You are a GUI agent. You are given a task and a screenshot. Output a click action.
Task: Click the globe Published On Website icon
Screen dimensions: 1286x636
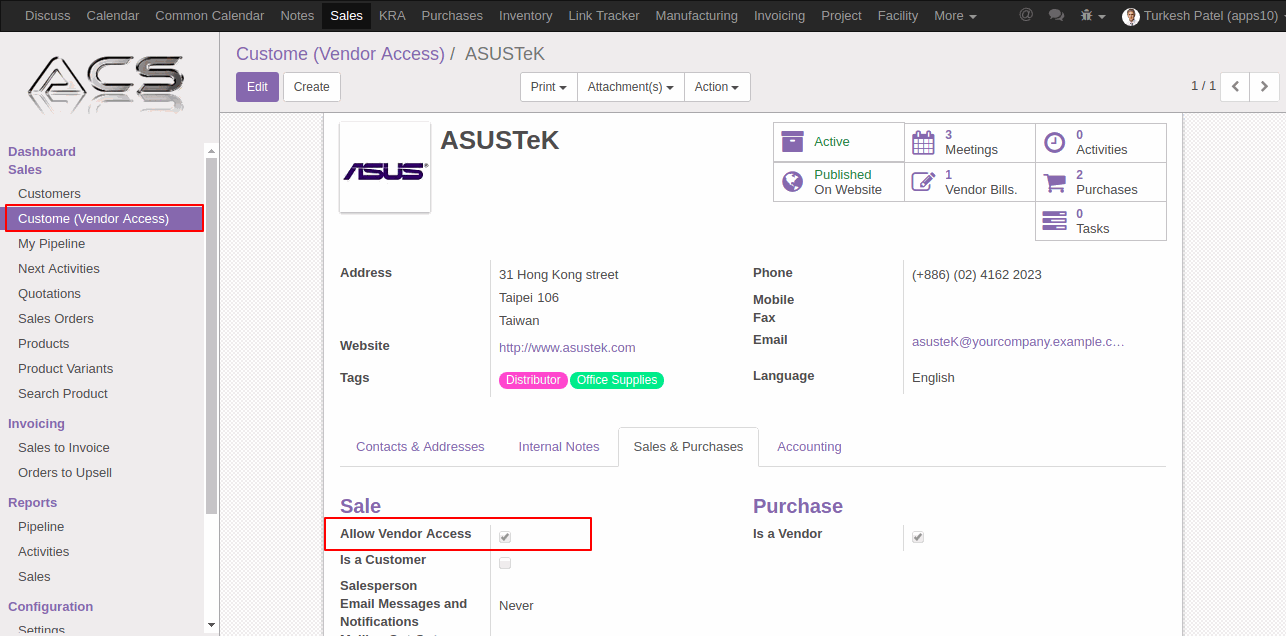(792, 182)
